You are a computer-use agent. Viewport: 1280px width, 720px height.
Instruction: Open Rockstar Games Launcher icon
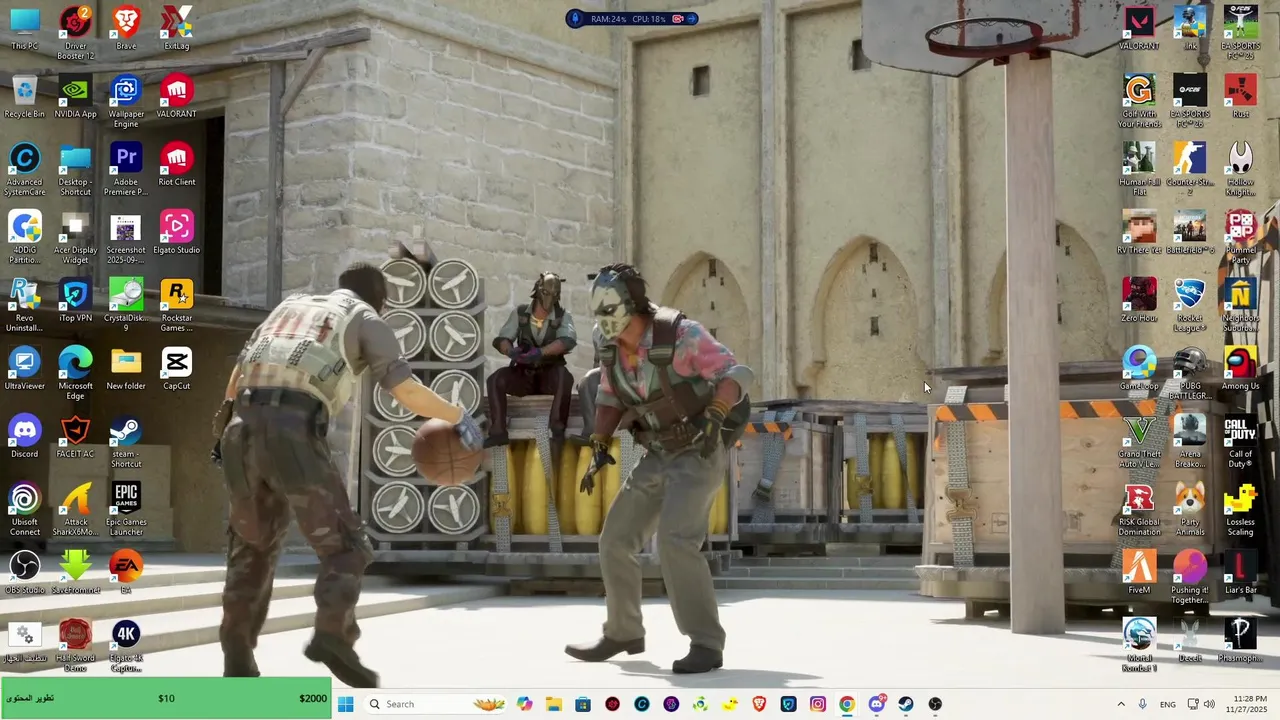tap(176, 304)
